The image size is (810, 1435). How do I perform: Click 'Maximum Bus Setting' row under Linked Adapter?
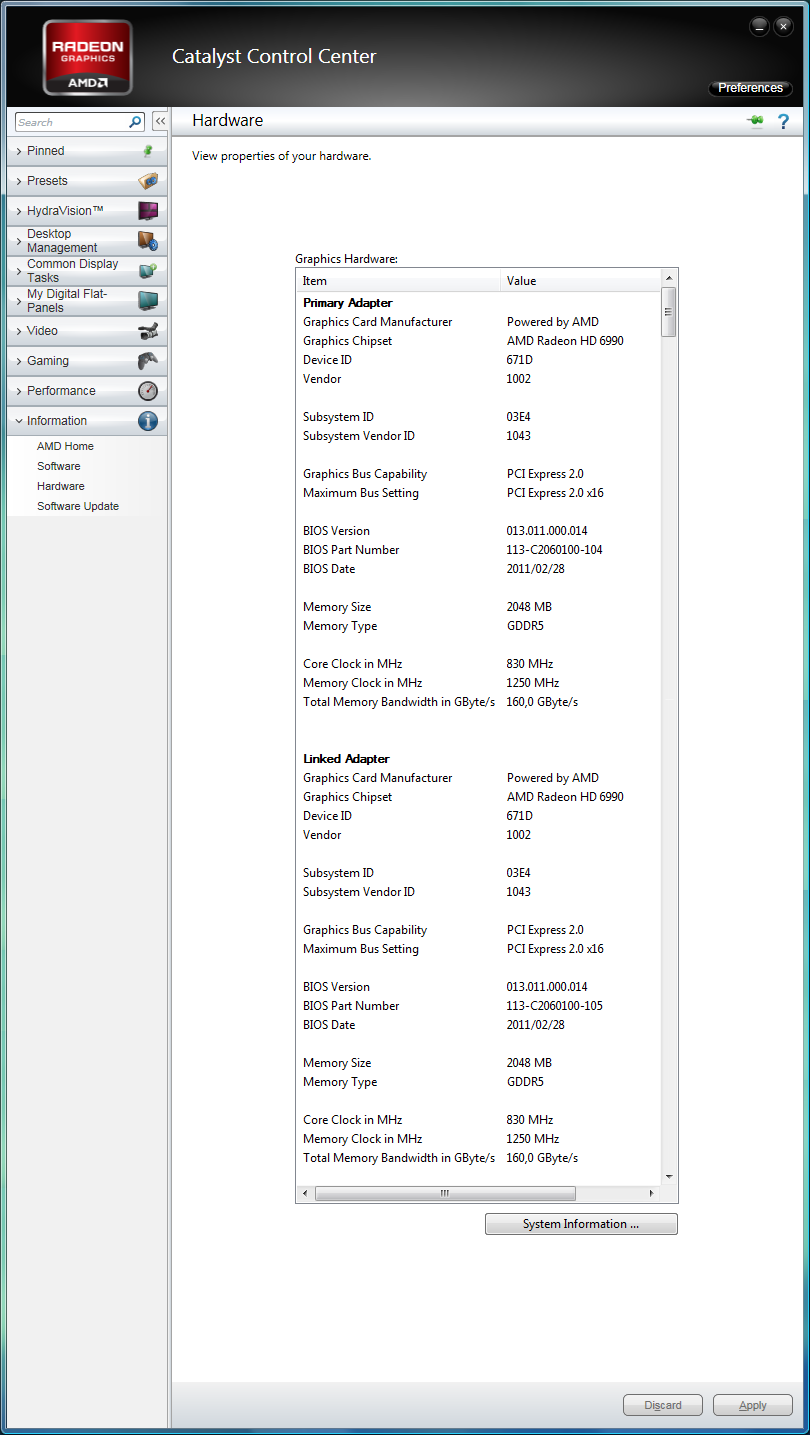(479, 949)
